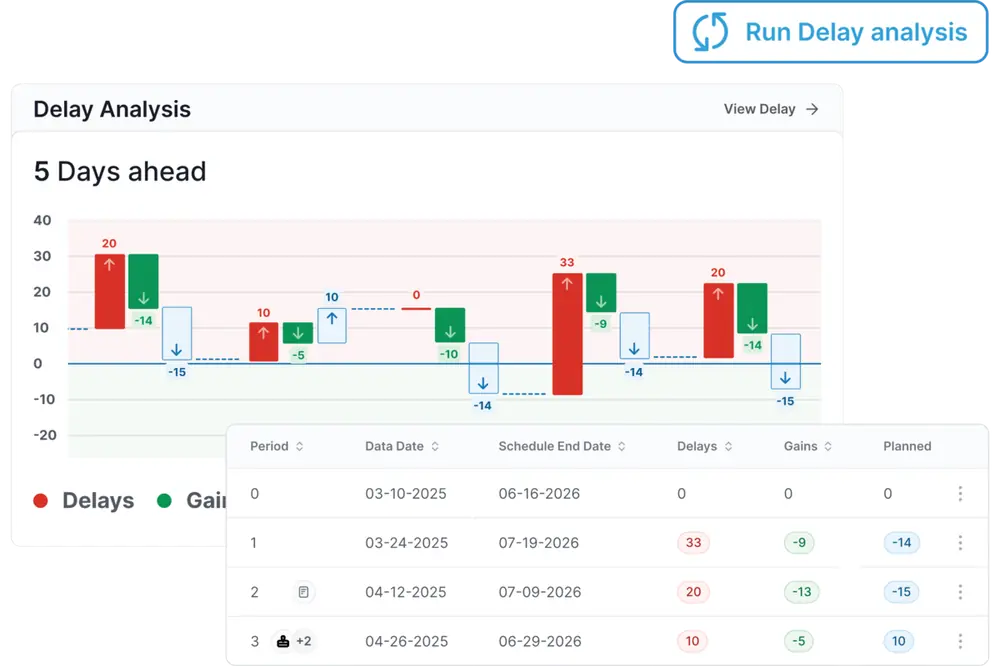Click the Planned badge -14 in period 1
This screenshot has width=1000, height=666.
click(x=901, y=542)
